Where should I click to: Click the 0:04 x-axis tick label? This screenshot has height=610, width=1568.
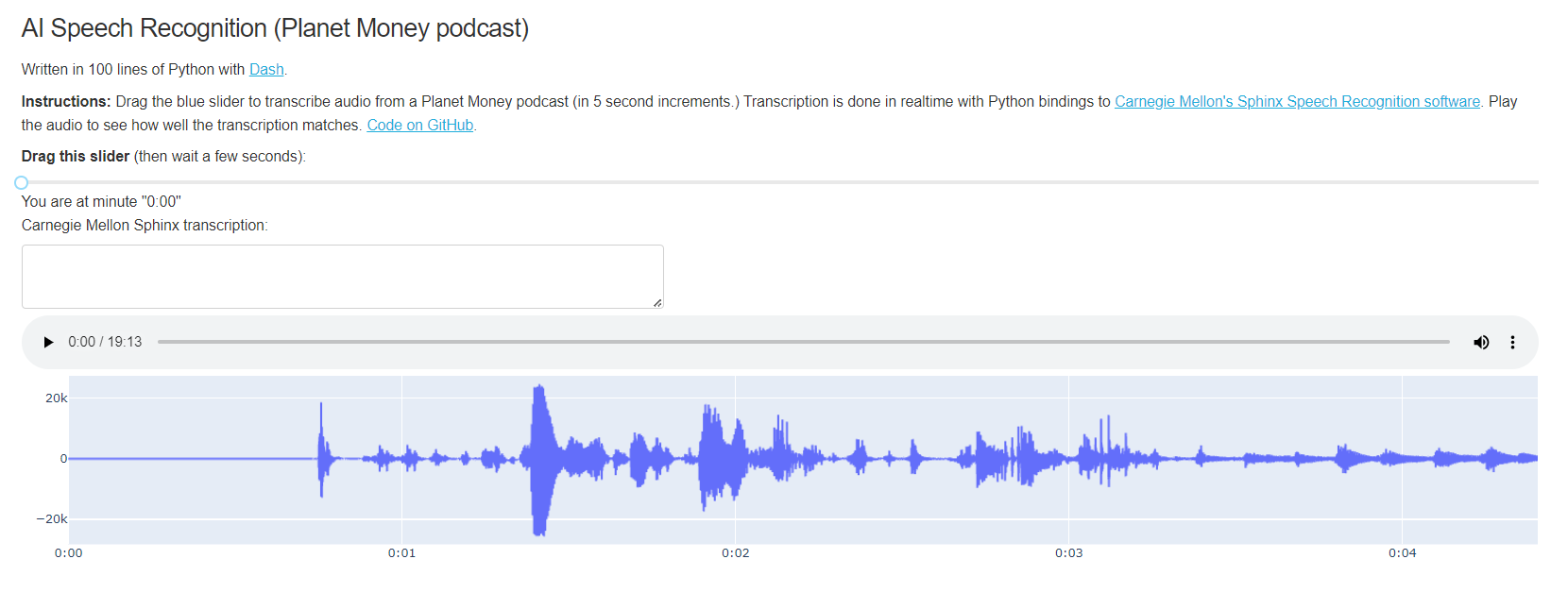coord(1402,553)
